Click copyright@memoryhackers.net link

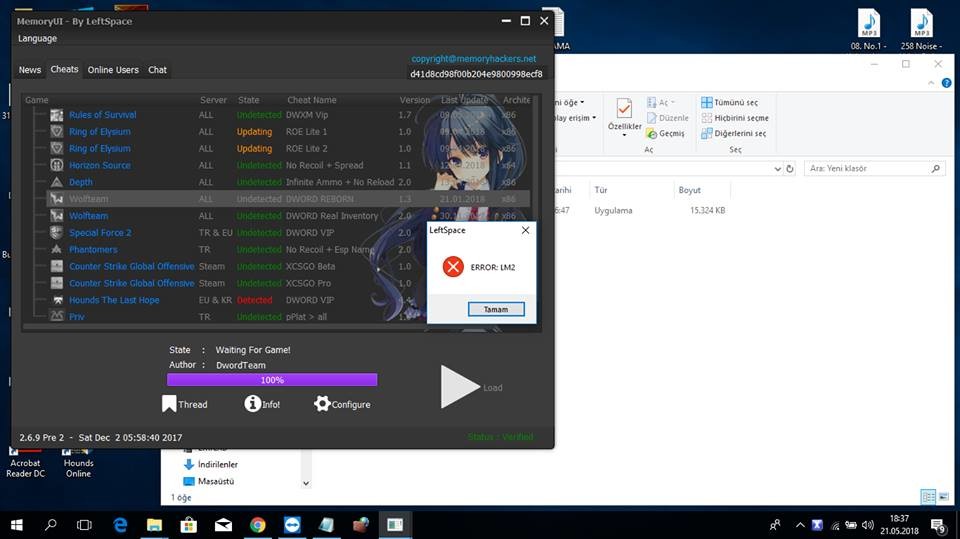tap(474, 59)
